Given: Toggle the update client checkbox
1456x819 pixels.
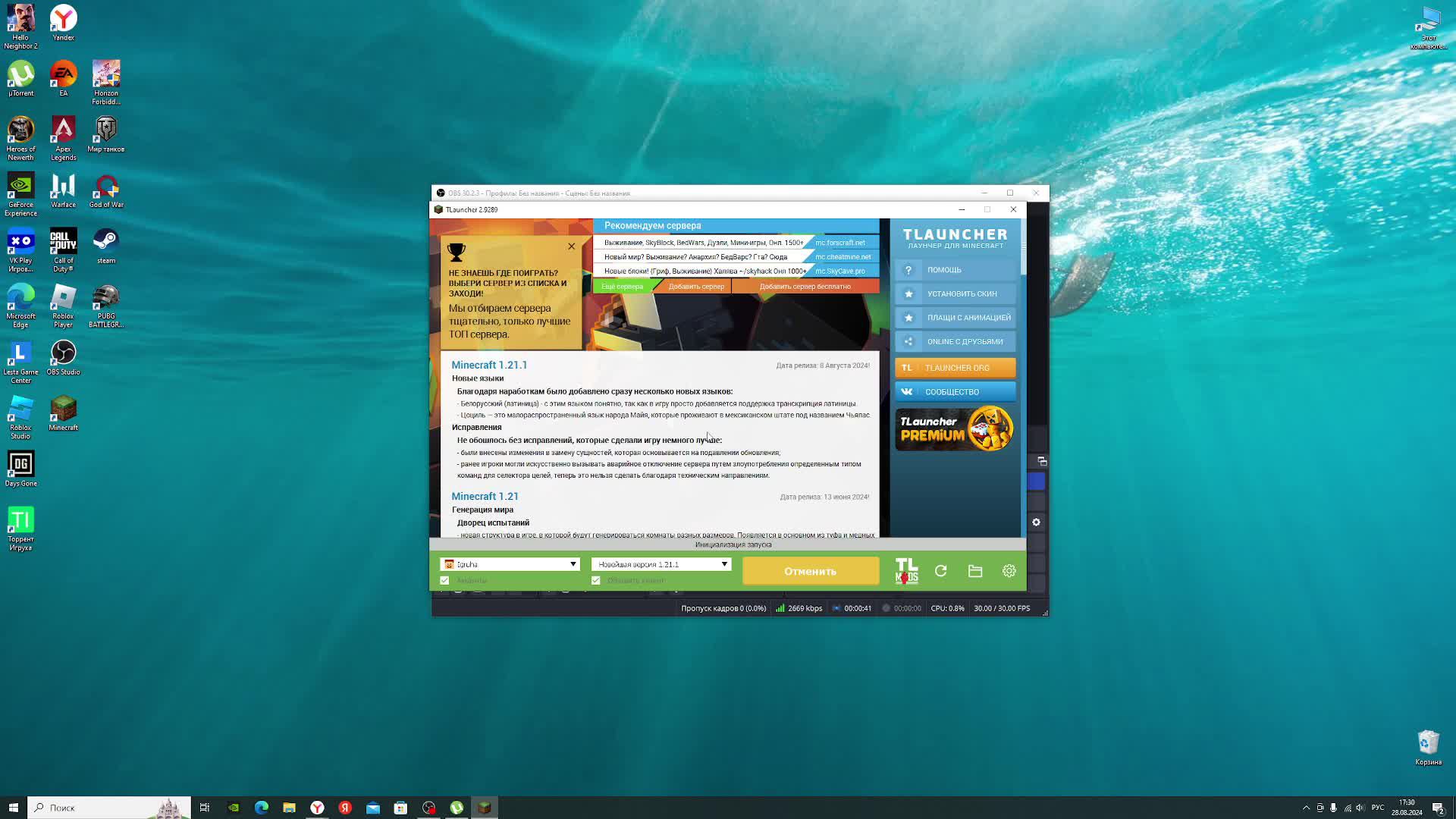Looking at the screenshot, I should click(x=596, y=581).
